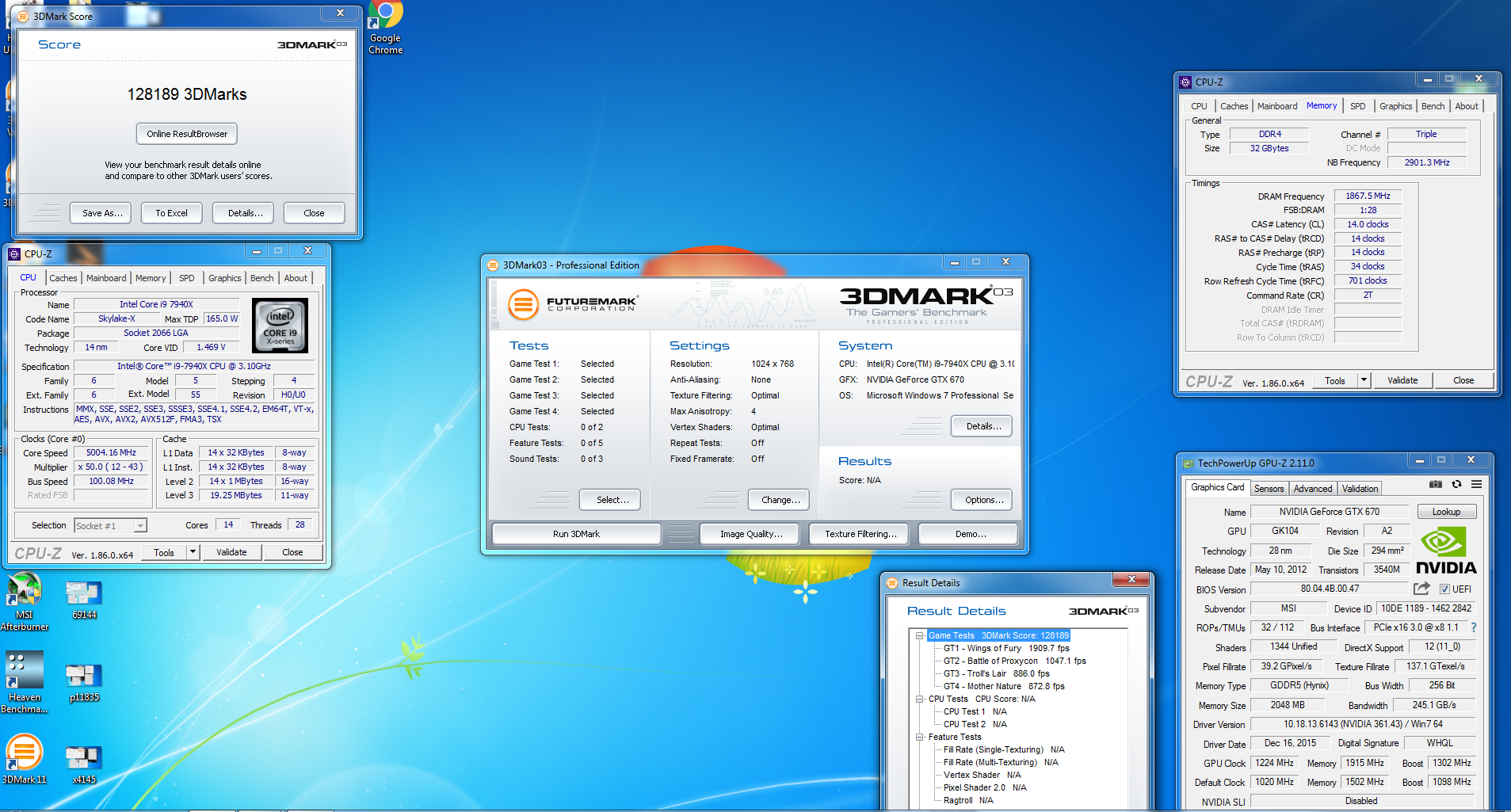The height and width of the screenshot is (812, 1511).
Task: Click the GPU-Z BIOS export share icon
Action: [x=1421, y=589]
